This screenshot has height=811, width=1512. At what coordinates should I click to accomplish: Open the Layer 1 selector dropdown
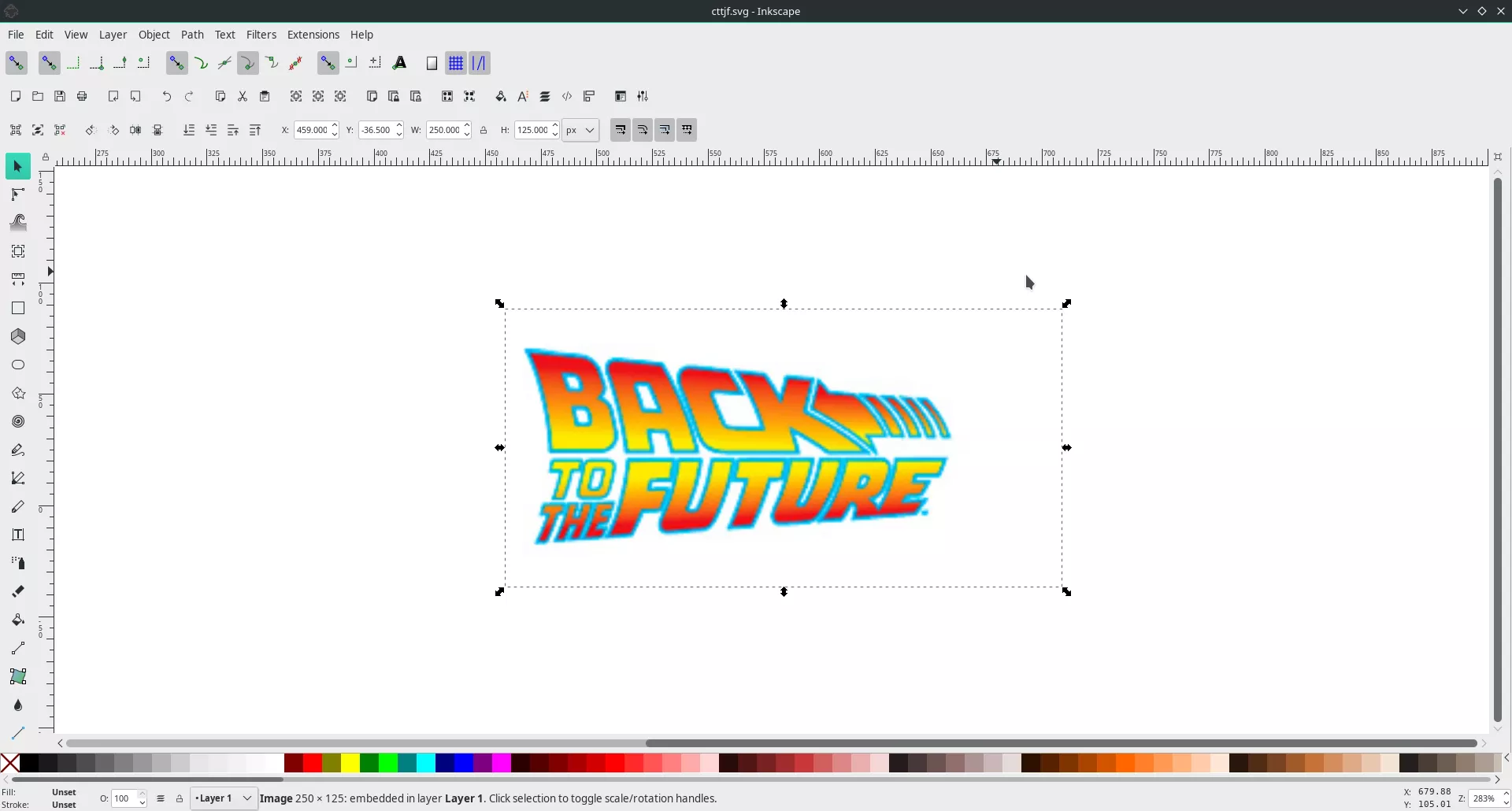coord(224,798)
